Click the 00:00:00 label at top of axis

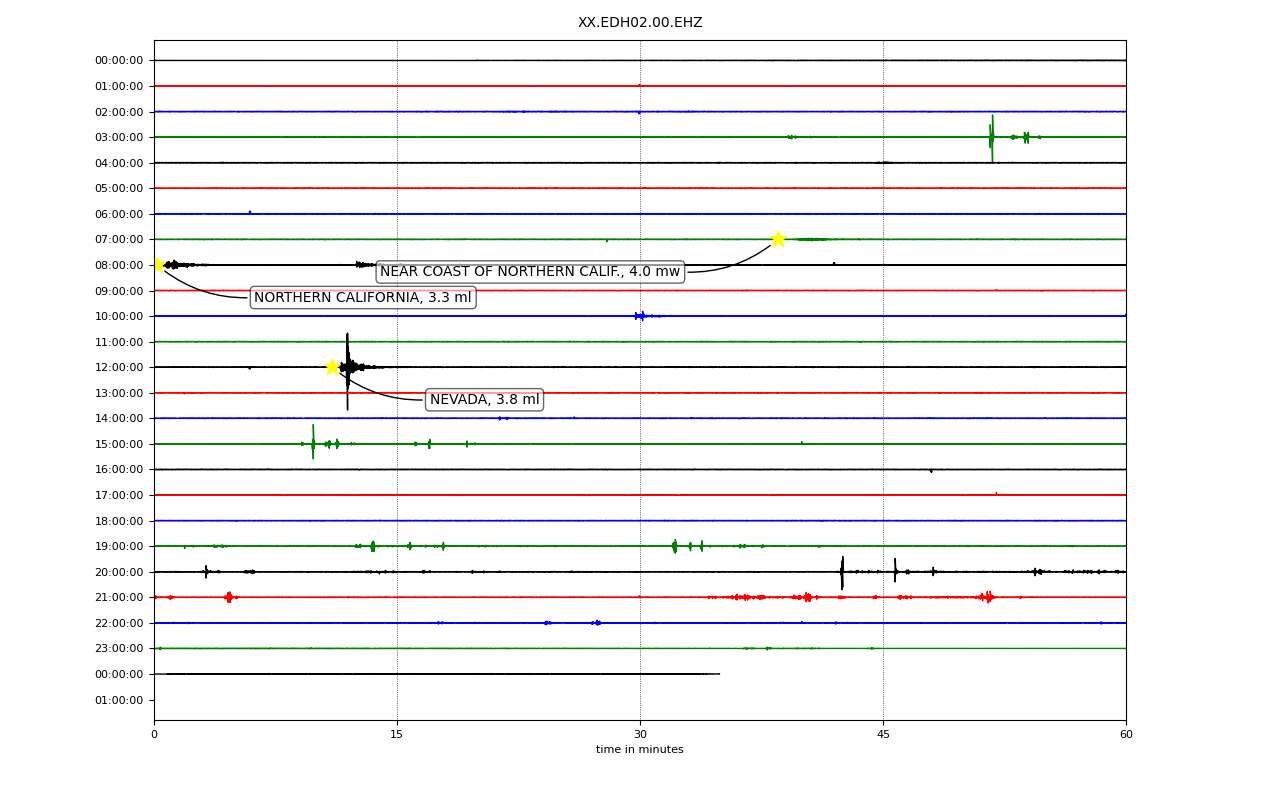point(119,60)
